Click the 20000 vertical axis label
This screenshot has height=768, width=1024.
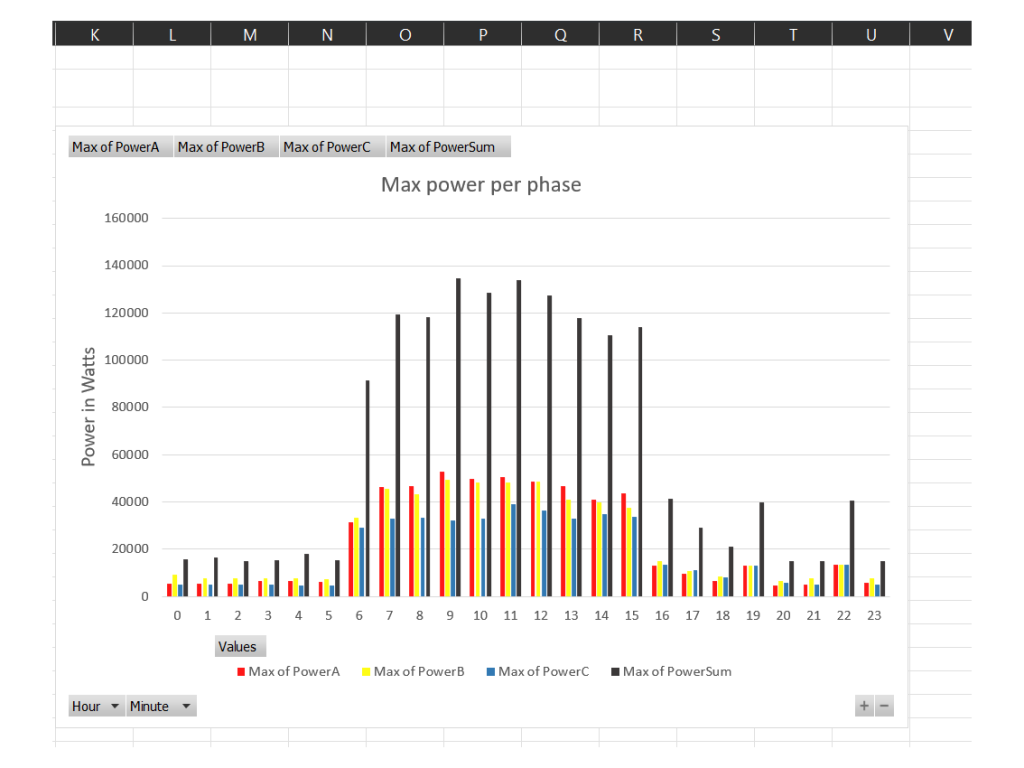coord(130,549)
